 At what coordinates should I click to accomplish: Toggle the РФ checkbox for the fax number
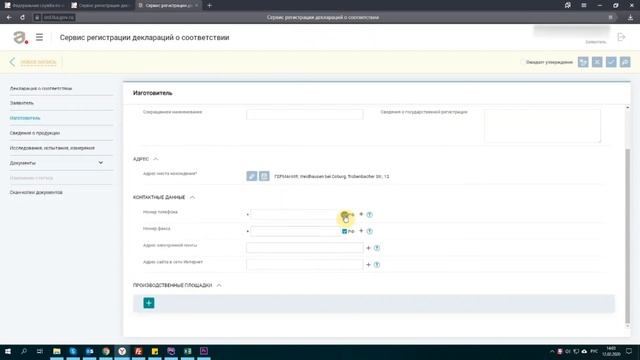[x=344, y=231]
